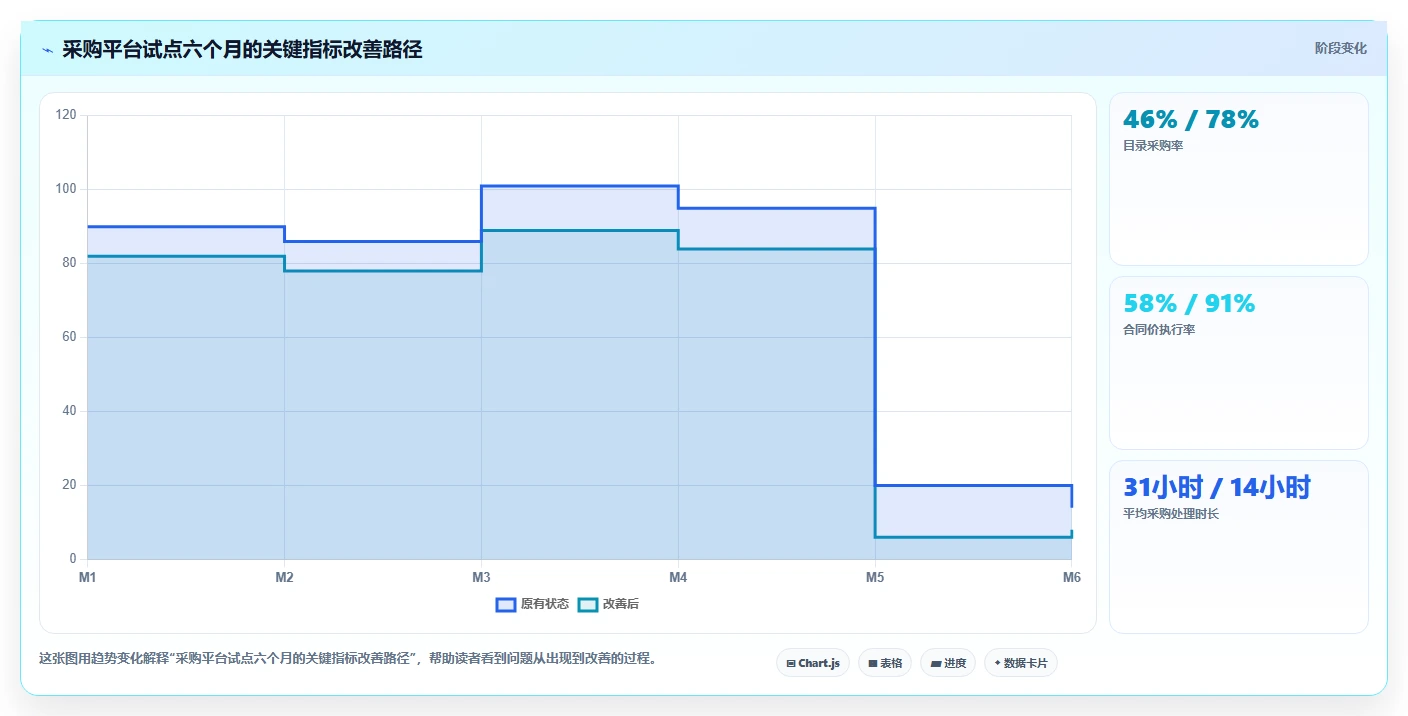
Task: Toggle the 改善后 legend item
Action: [607, 604]
